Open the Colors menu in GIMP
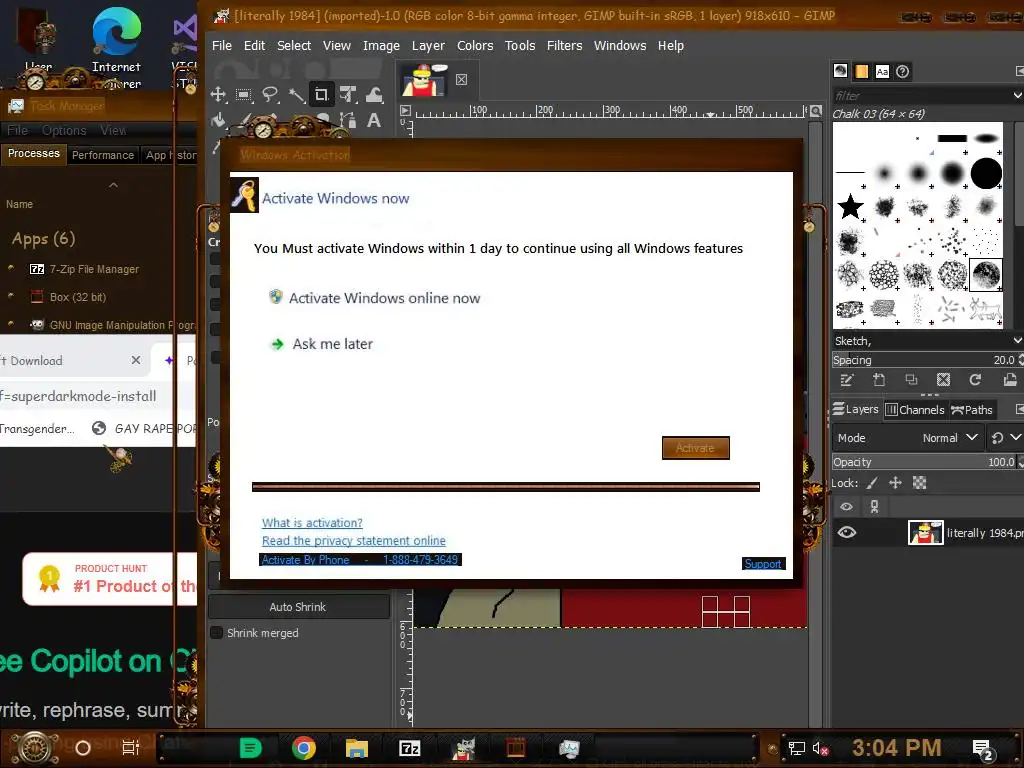 (x=475, y=46)
